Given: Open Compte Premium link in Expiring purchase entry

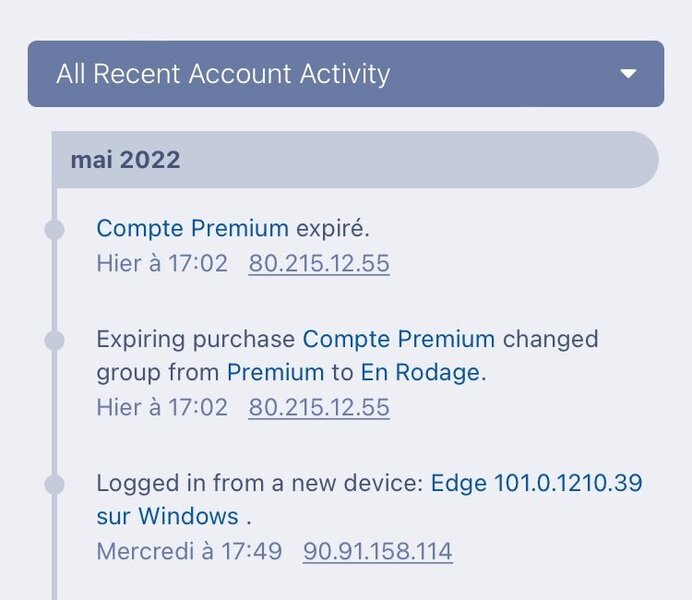Looking at the screenshot, I should 399,339.
